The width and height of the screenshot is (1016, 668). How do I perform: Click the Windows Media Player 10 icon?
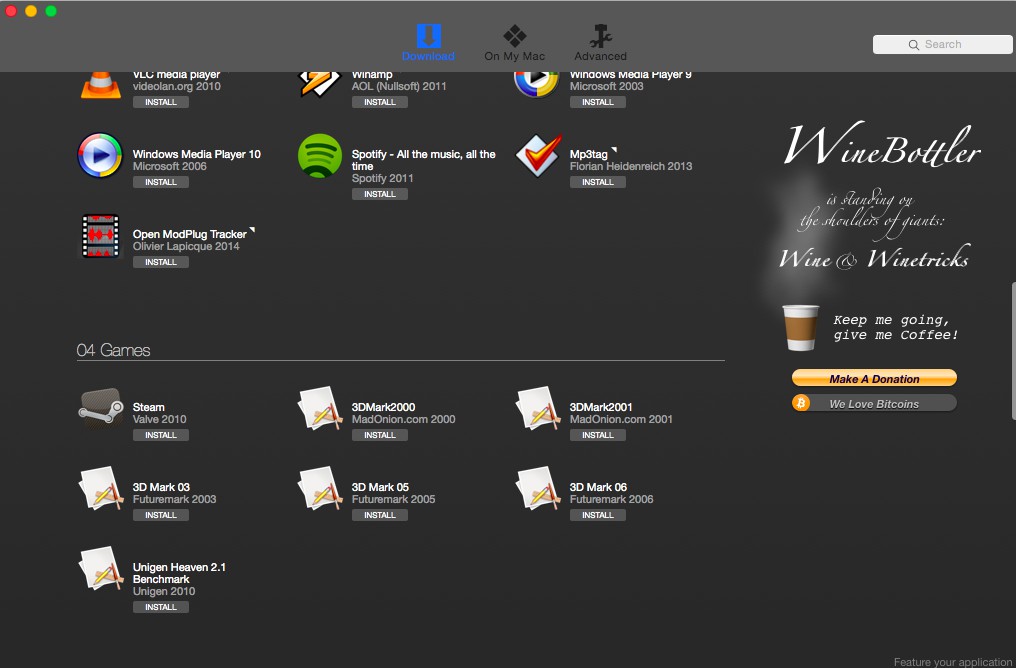[x=100, y=156]
